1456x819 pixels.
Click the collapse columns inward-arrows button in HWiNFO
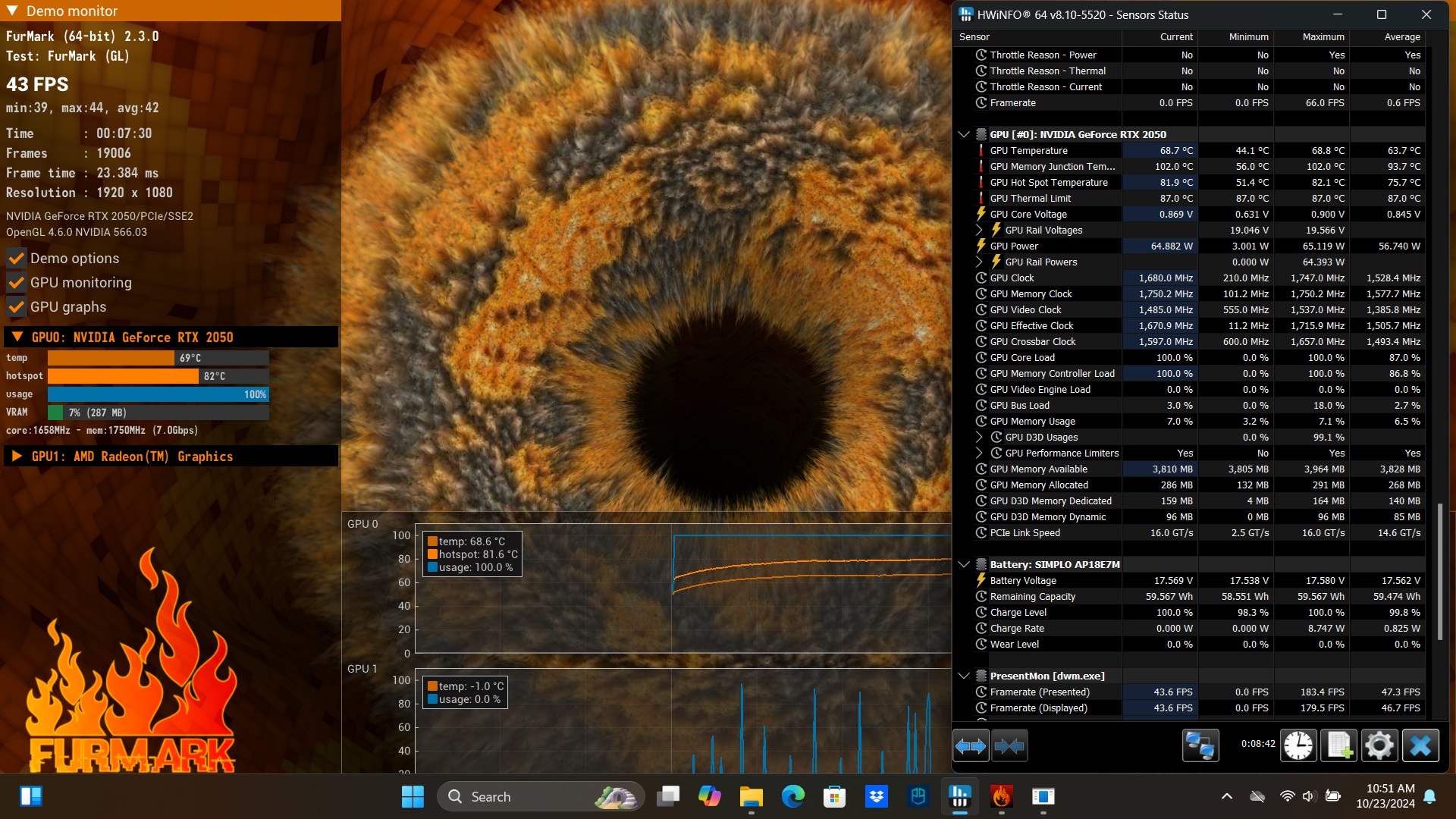coord(1009,746)
